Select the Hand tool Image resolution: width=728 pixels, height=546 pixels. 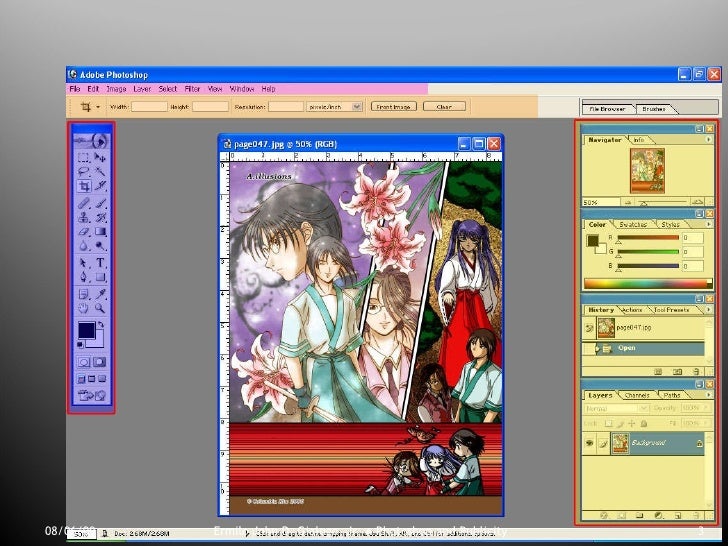pyautogui.click(x=84, y=308)
